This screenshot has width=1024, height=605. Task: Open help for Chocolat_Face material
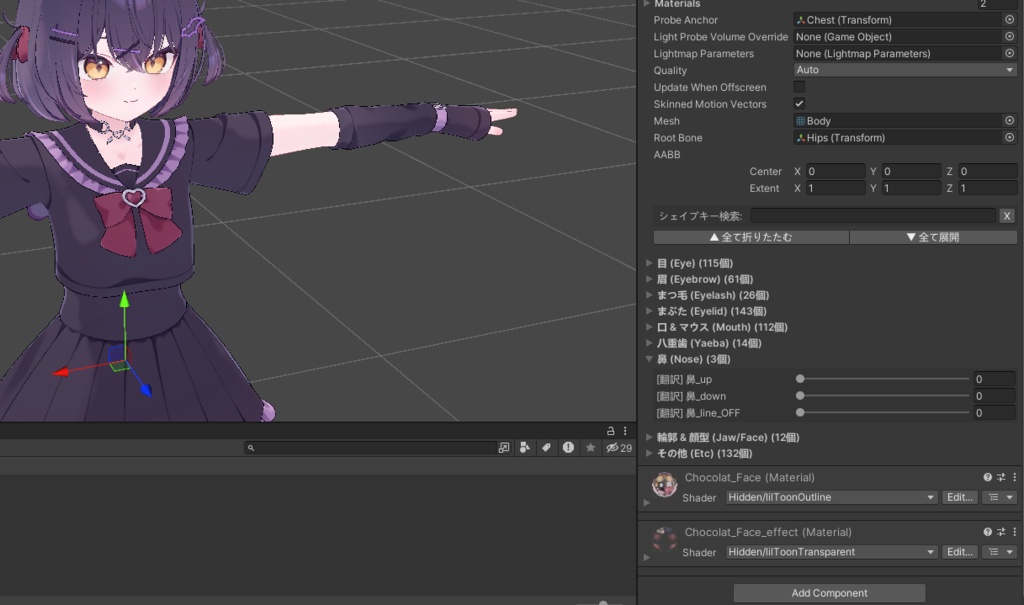pyautogui.click(x=987, y=477)
